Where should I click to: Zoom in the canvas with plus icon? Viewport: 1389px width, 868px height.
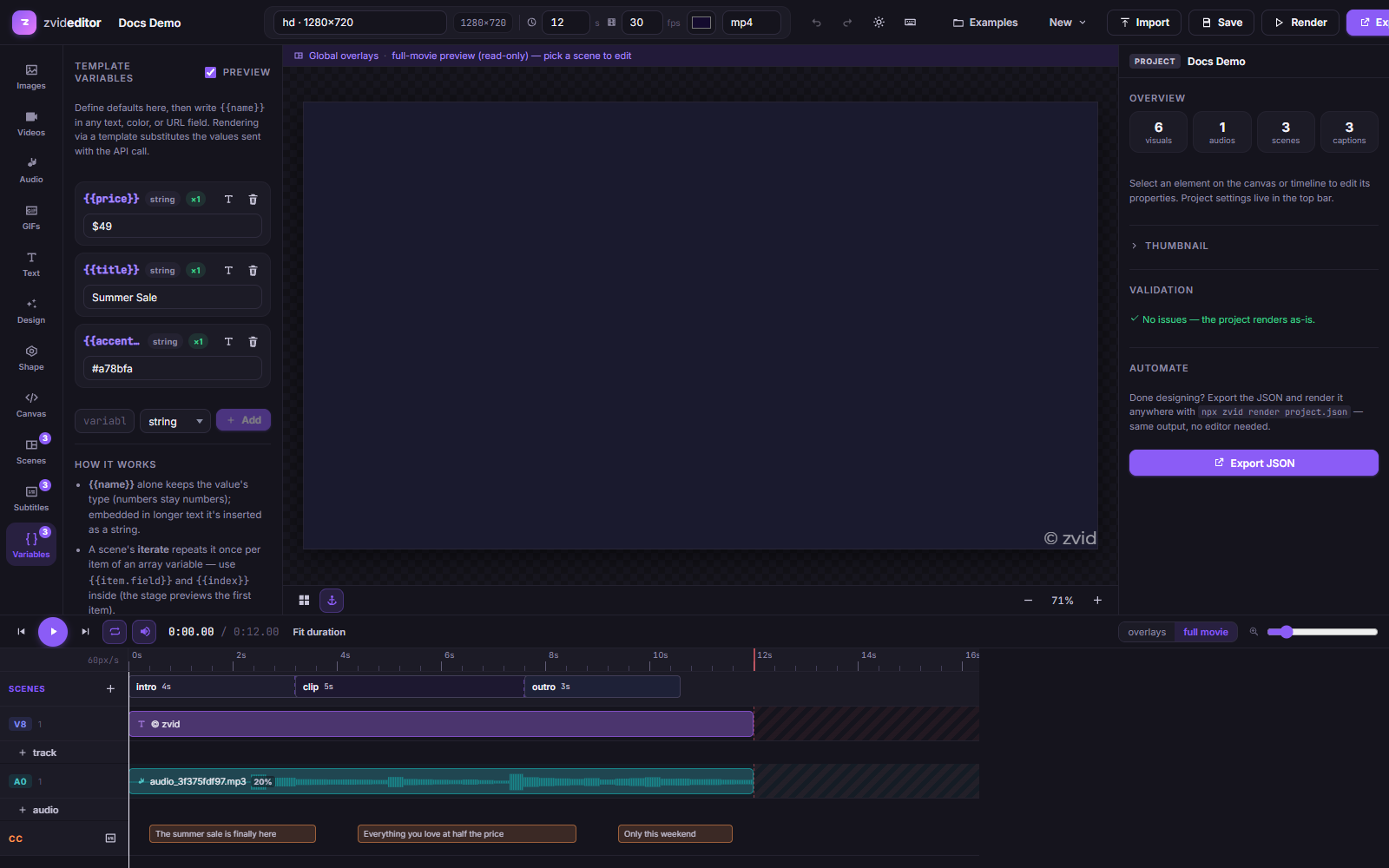[x=1097, y=600]
